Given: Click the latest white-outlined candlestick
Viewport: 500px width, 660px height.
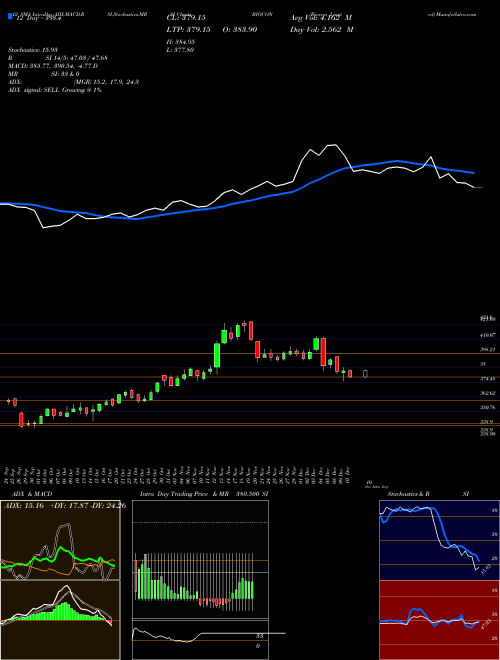Looking at the screenshot, I should click(365, 374).
